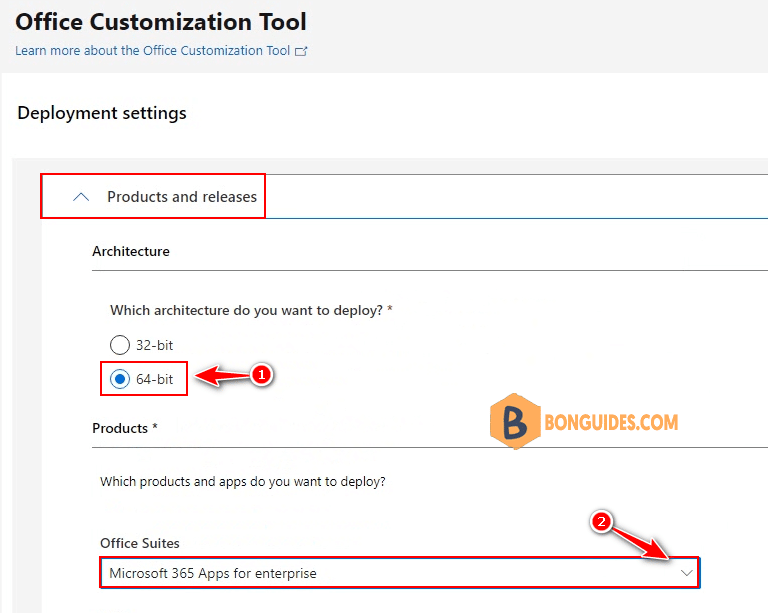
Task: Click the 'Which products and apps' question text
Action: tap(243, 481)
